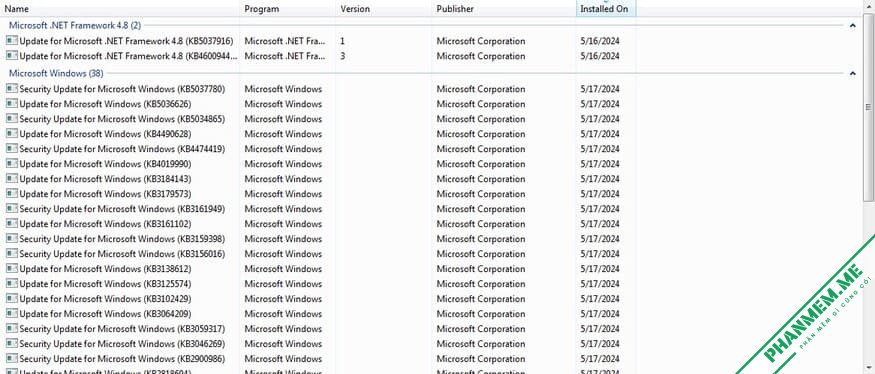Viewport: 875px width, 374px height.
Task: Click install date 5/17/2024 for KB3125574
Action: (600, 284)
